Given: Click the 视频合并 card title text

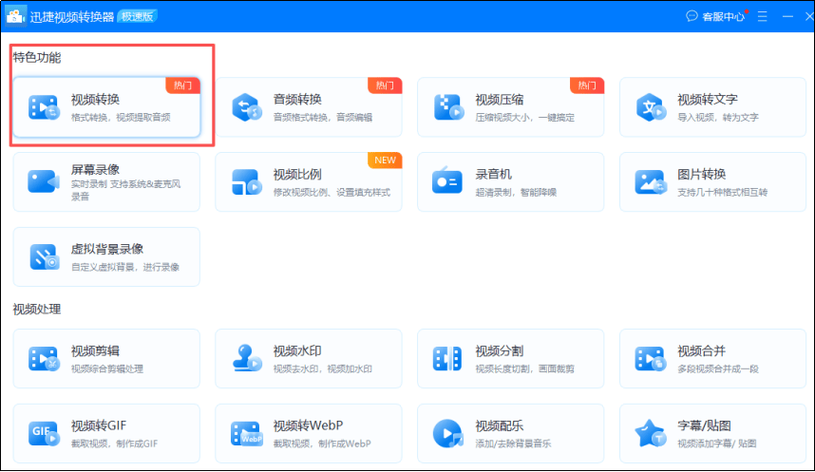Looking at the screenshot, I should pos(701,351).
